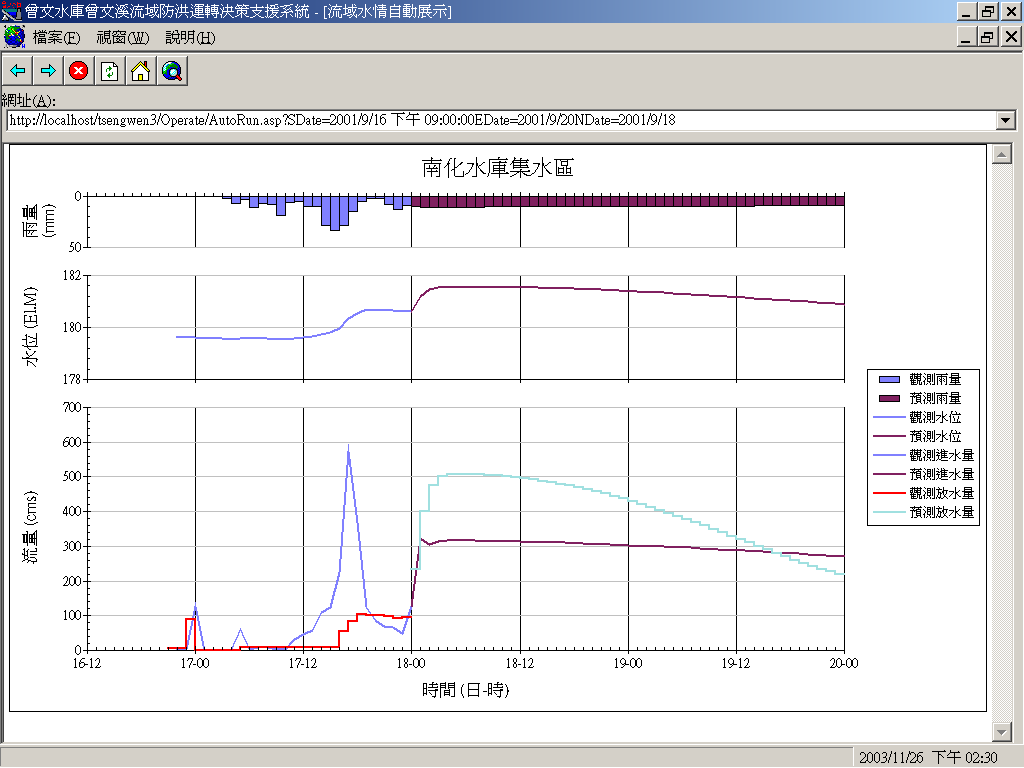Viewport: 1024px width, 768px height.
Task: Click the 16-12 time axis label
Action: point(87,664)
